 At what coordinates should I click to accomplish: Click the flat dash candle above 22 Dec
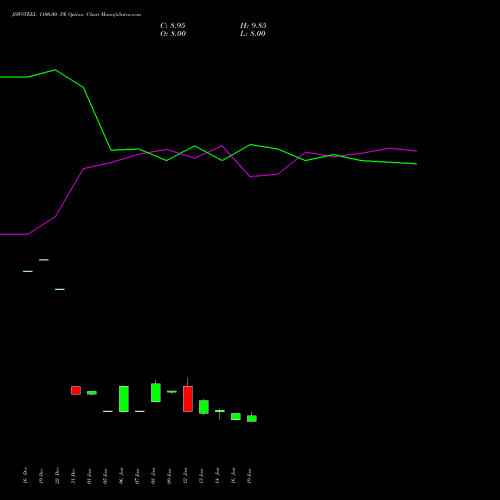pos(60,289)
